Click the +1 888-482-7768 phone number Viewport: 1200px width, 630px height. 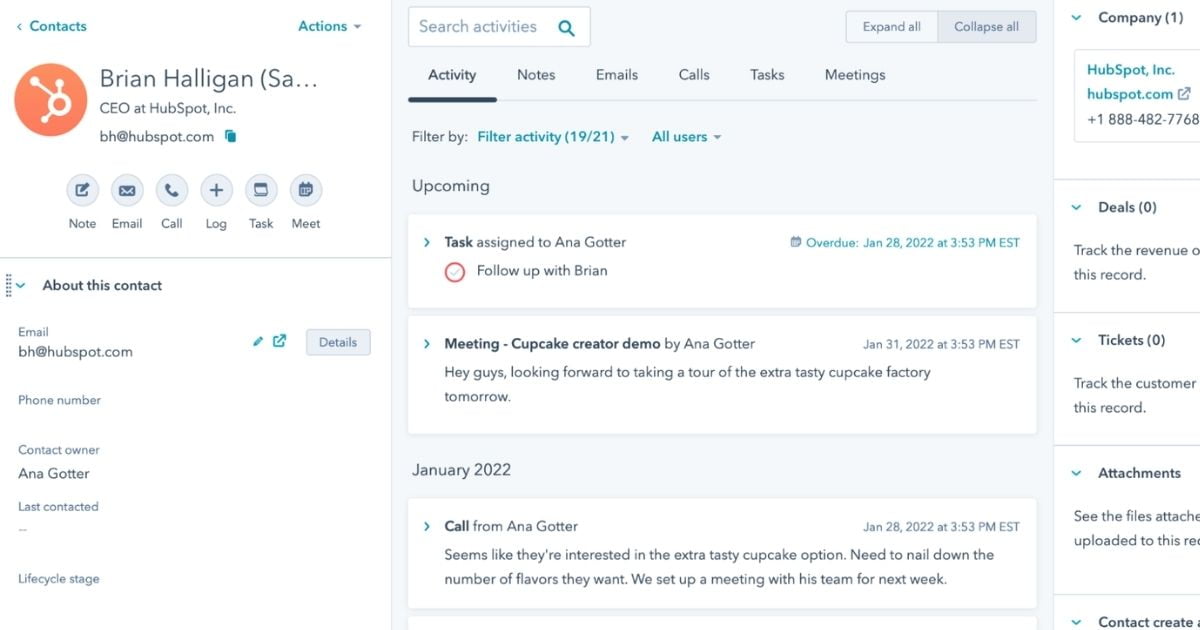pos(1143,119)
